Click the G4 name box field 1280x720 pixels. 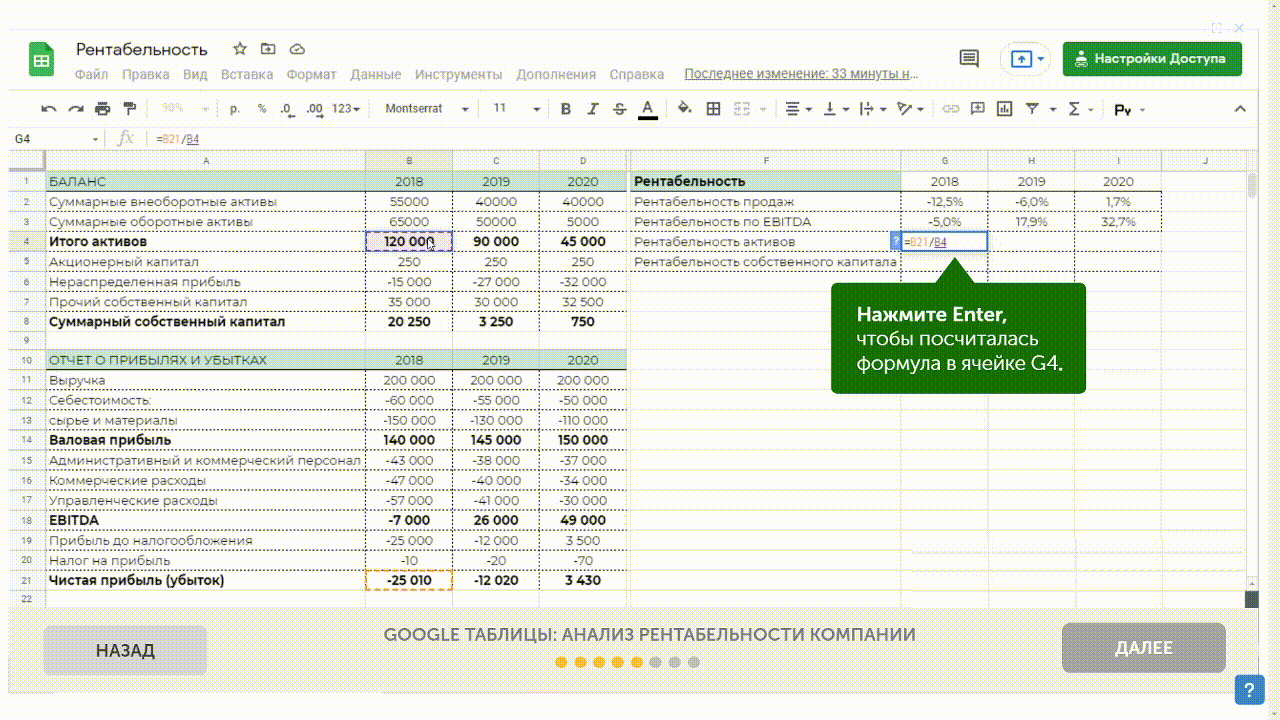coord(52,139)
